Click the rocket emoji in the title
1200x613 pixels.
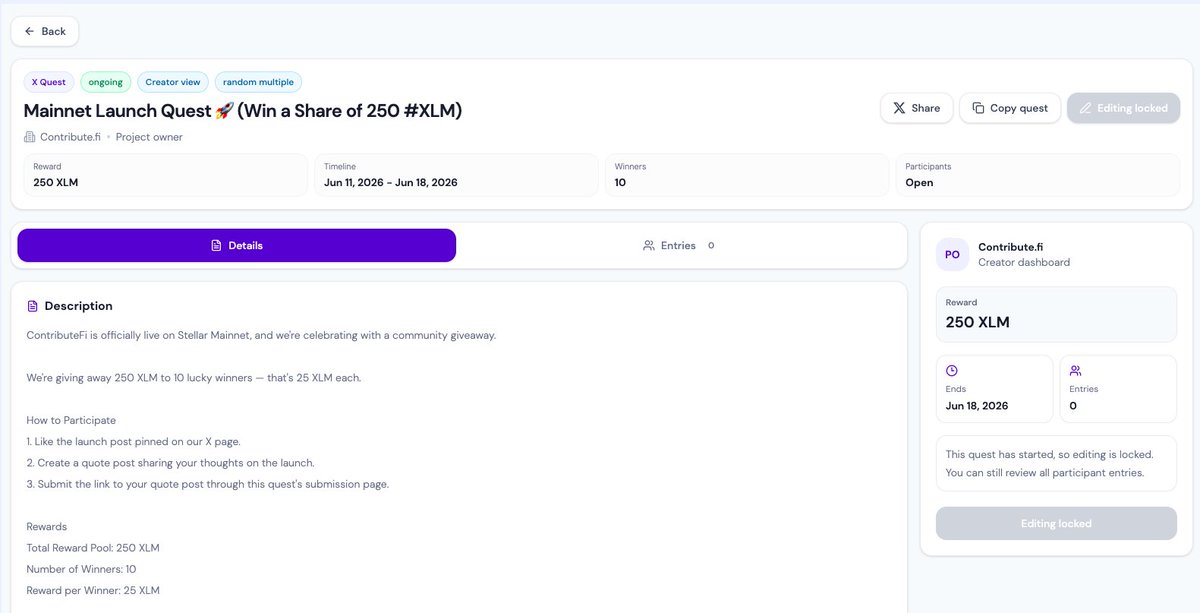(224, 111)
